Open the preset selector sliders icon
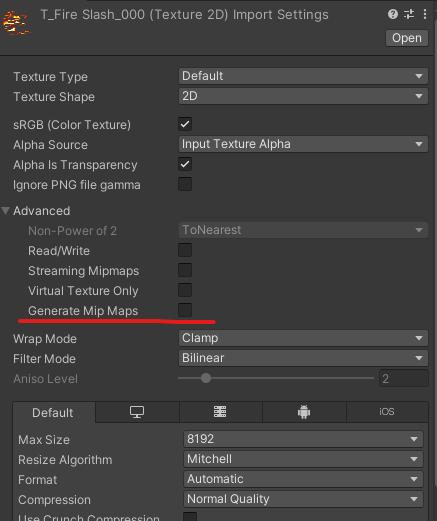Image resolution: width=437 pixels, height=521 pixels. point(409,14)
